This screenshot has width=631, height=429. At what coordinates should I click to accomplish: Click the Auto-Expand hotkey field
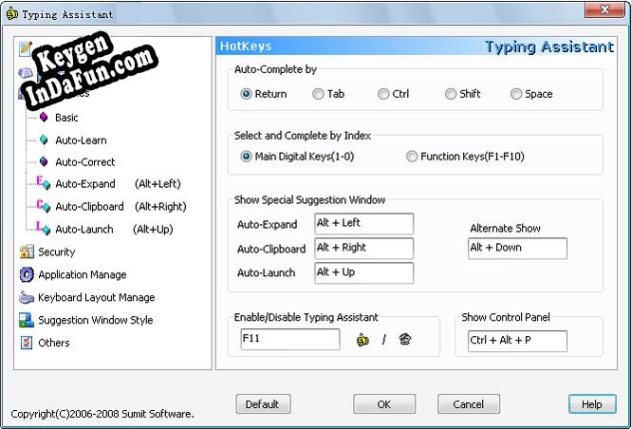click(x=364, y=224)
